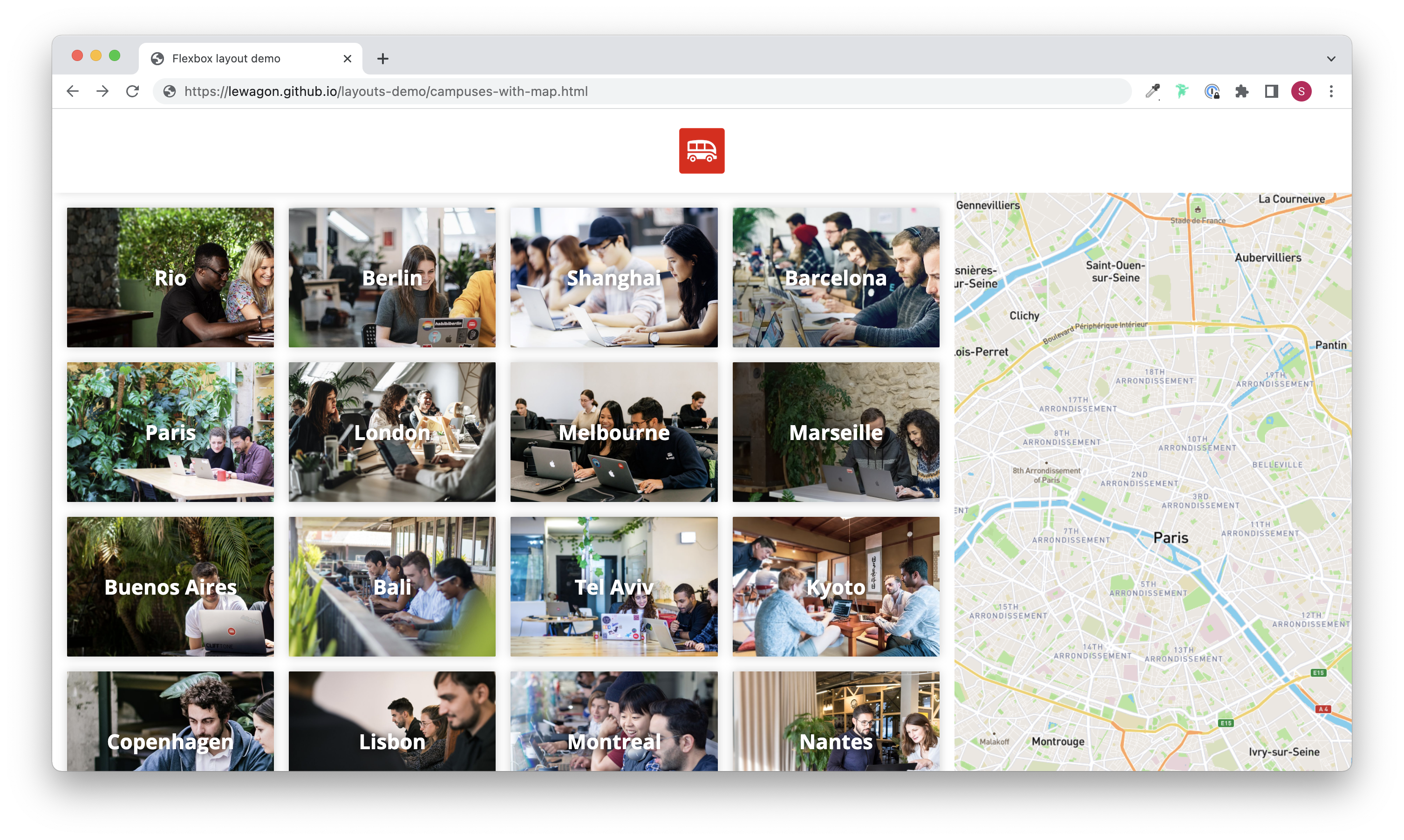1404x840 pixels.
Task: Click the browser forward arrow
Action: [x=102, y=91]
